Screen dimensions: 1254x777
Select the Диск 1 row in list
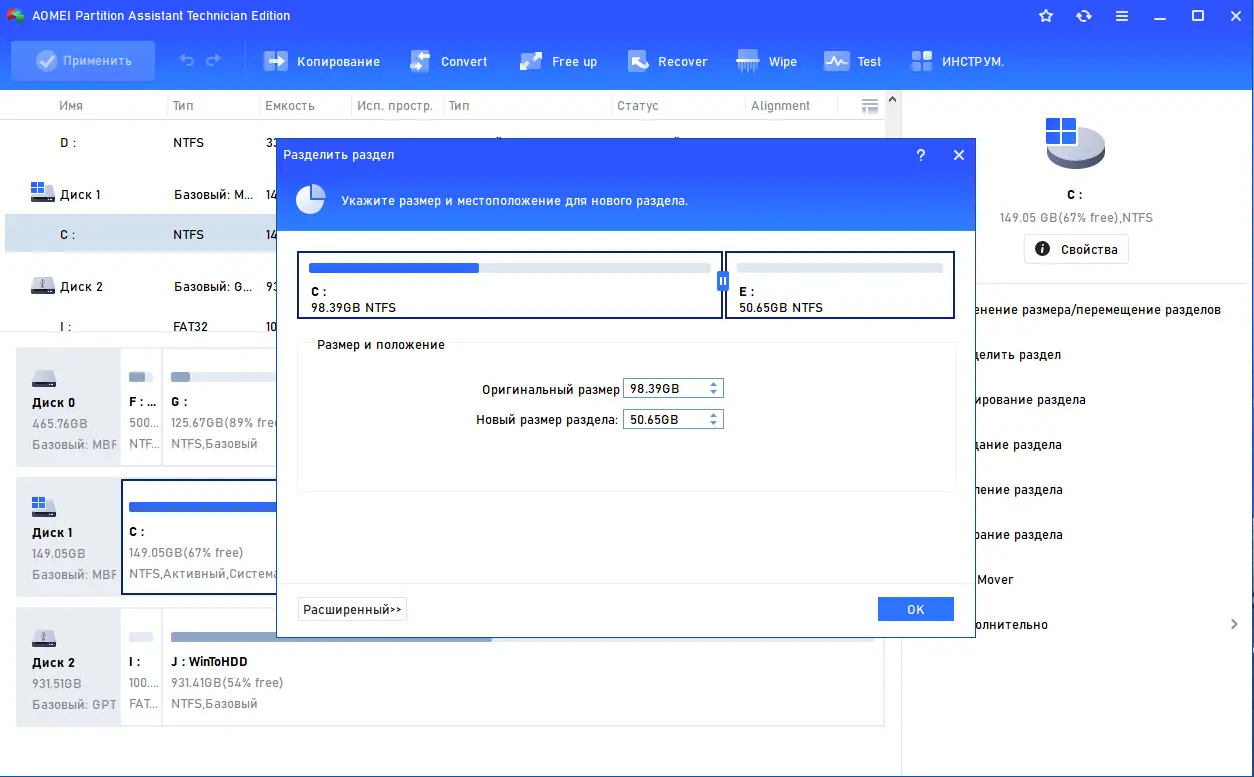tap(140, 195)
